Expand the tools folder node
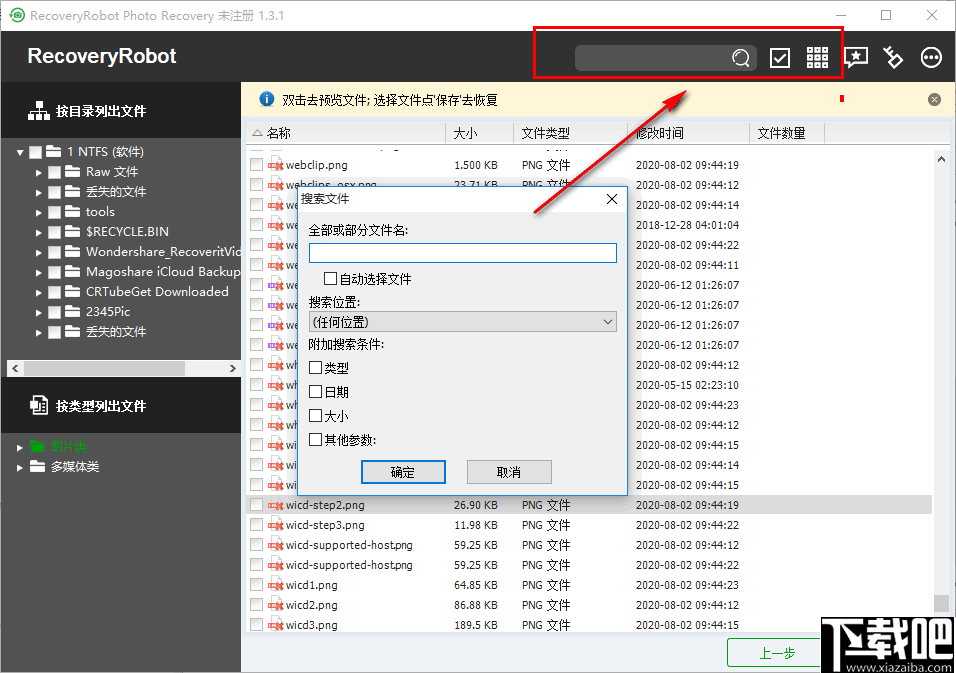Viewport: 956px width, 673px height. point(38,213)
